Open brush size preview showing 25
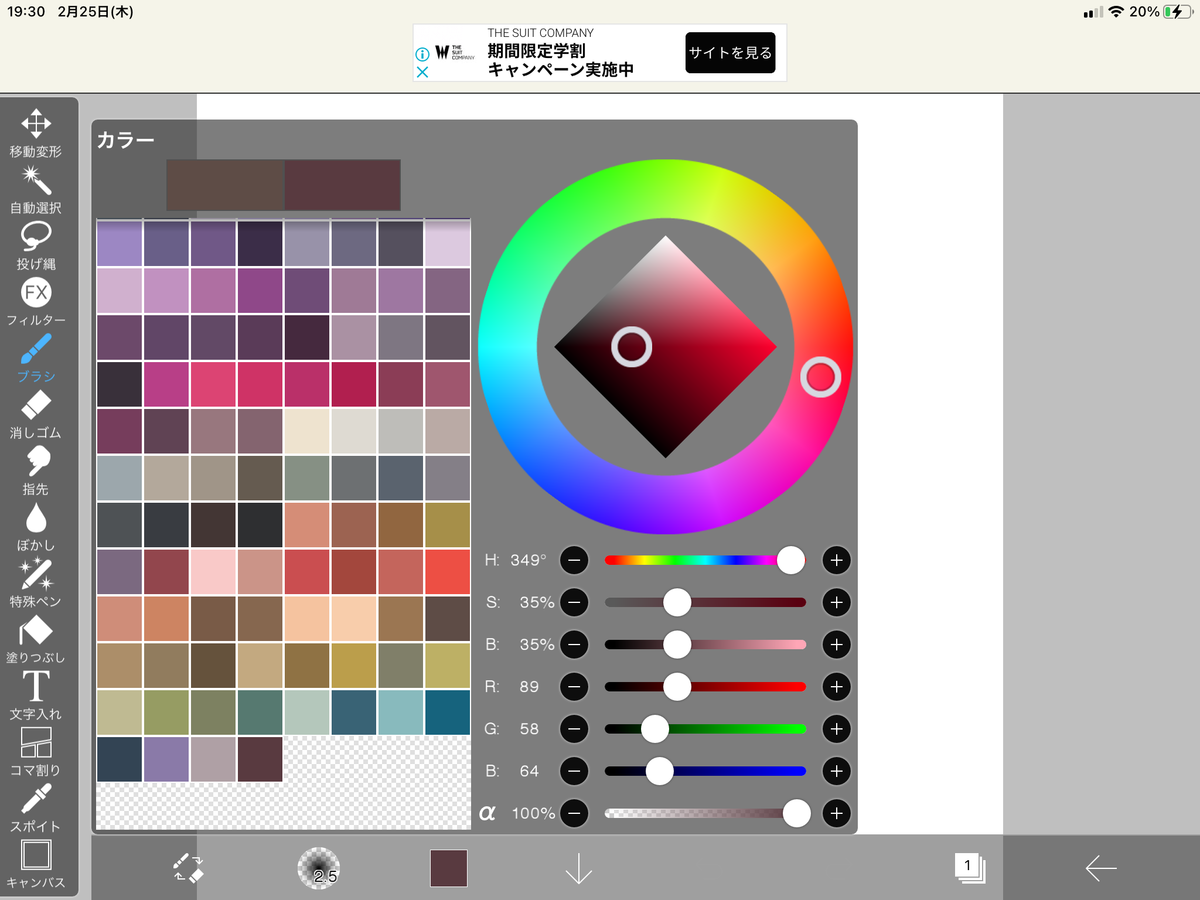This screenshot has width=1200, height=900. (x=319, y=868)
